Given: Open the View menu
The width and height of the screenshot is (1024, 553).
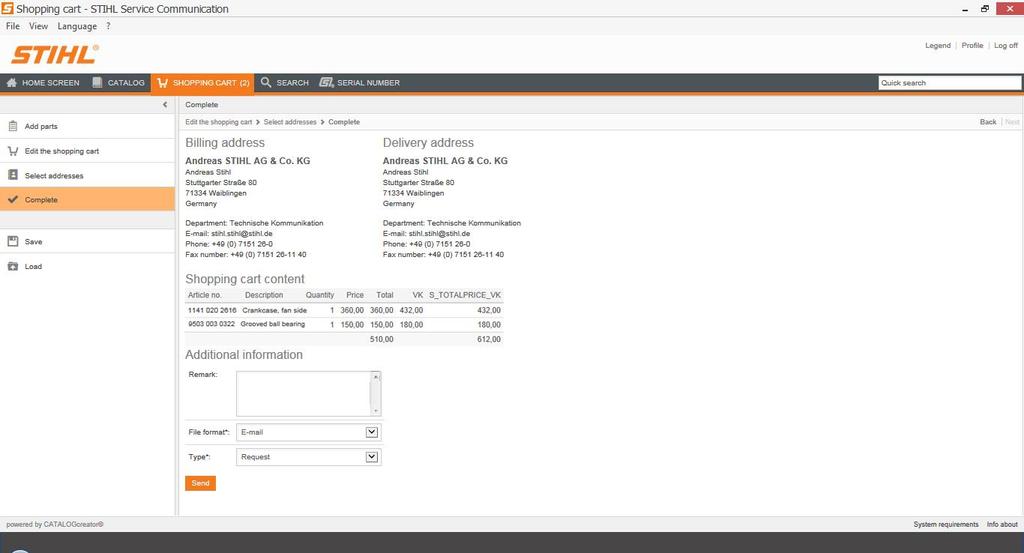Looking at the screenshot, I should pyautogui.click(x=39, y=26).
